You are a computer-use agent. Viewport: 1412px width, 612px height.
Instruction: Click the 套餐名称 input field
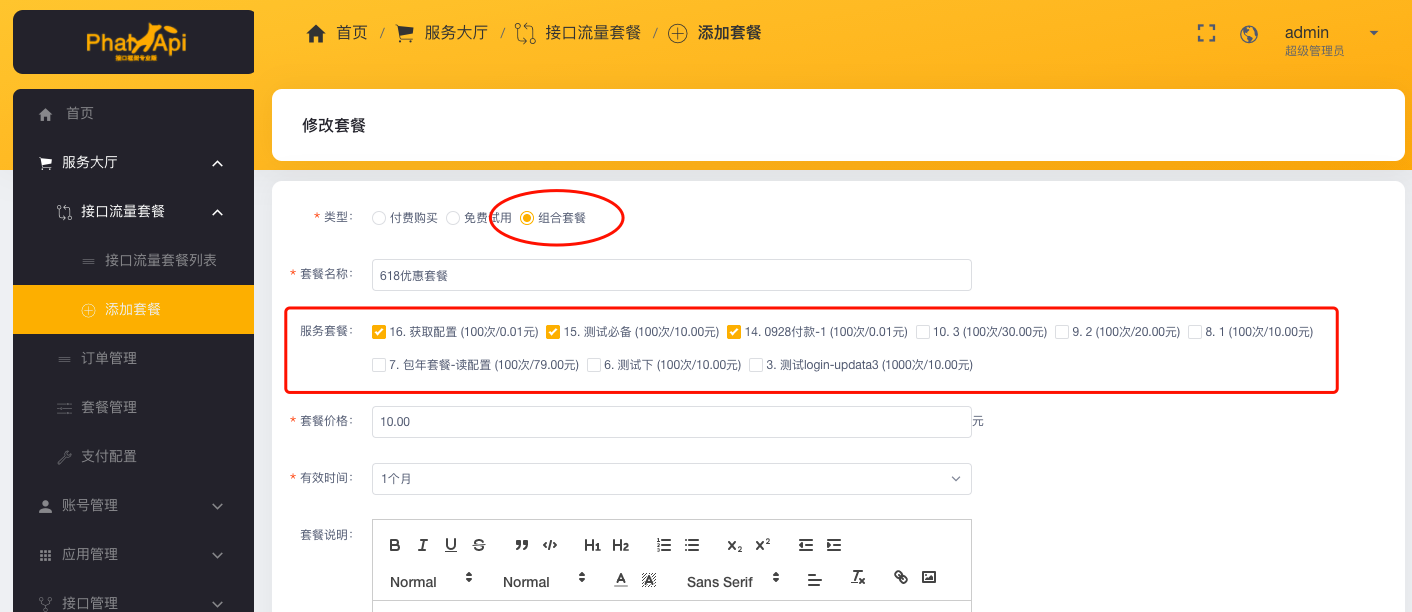(x=671, y=275)
